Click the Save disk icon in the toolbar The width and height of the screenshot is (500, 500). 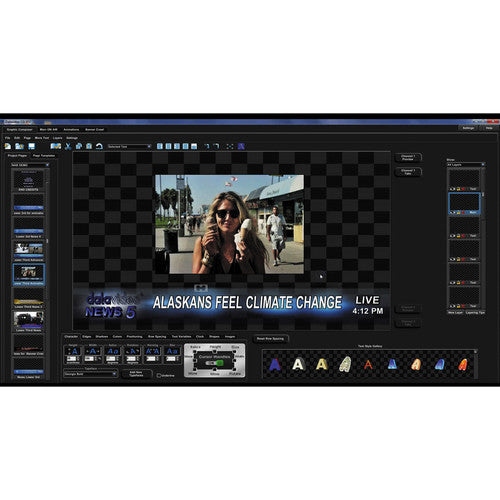[31, 146]
